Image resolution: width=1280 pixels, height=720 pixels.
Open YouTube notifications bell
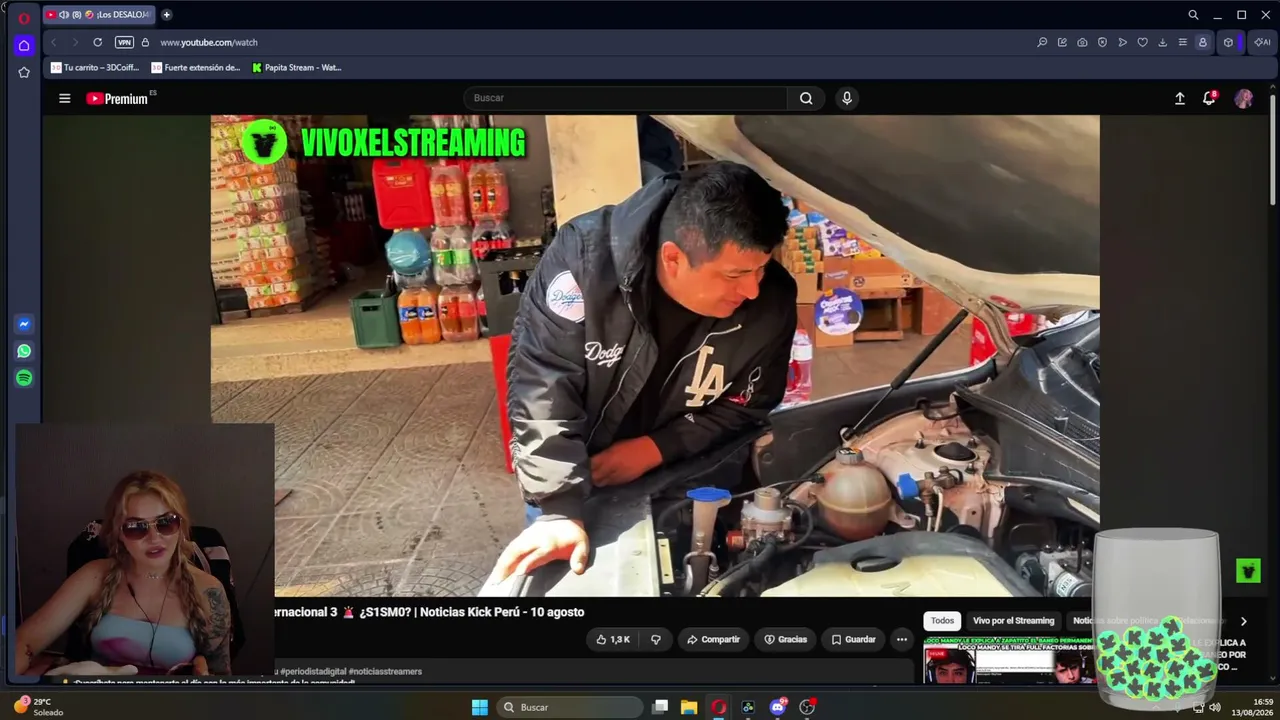[1209, 98]
